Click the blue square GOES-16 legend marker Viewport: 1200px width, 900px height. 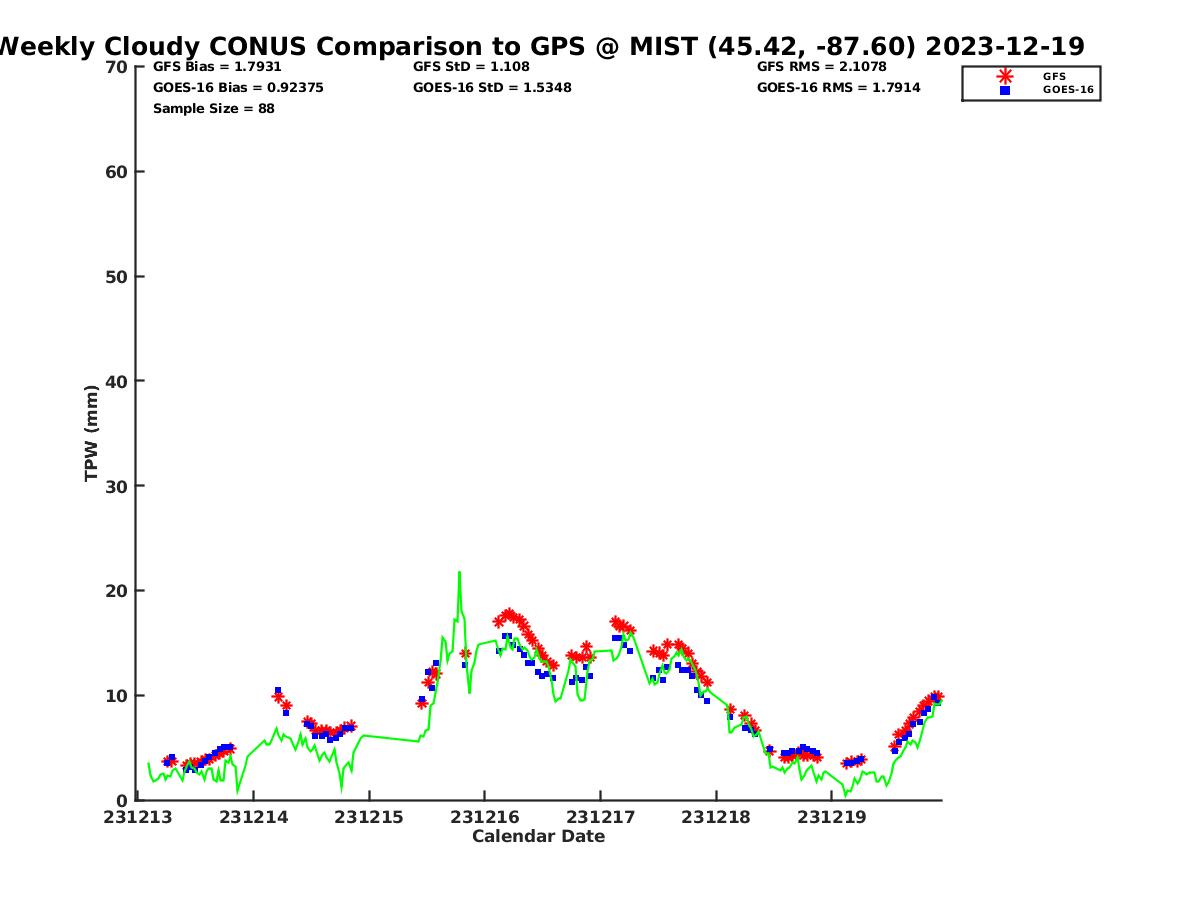click(1004, 90)
